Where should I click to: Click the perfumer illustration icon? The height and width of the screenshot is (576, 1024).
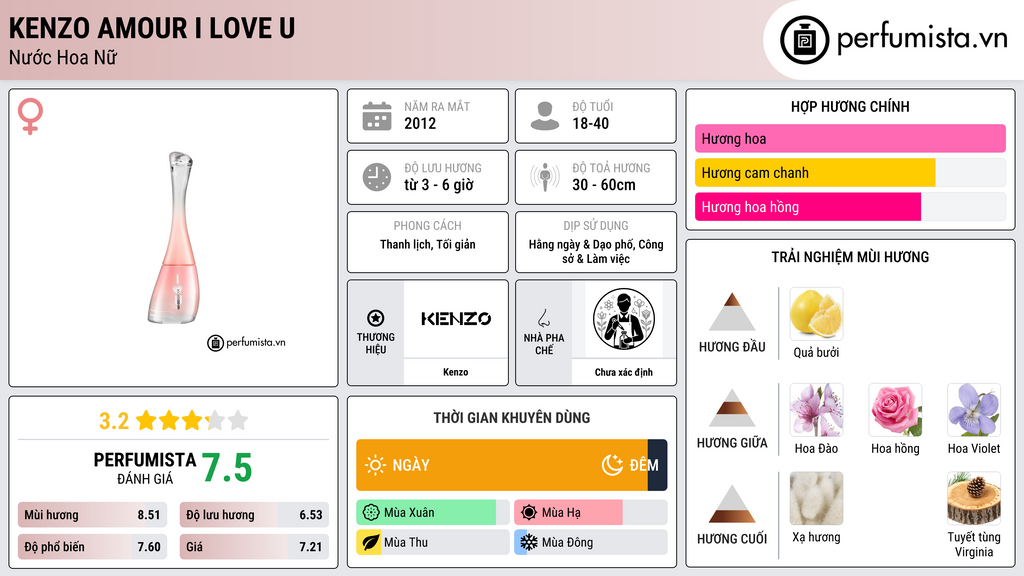click(x=624, y=319)
